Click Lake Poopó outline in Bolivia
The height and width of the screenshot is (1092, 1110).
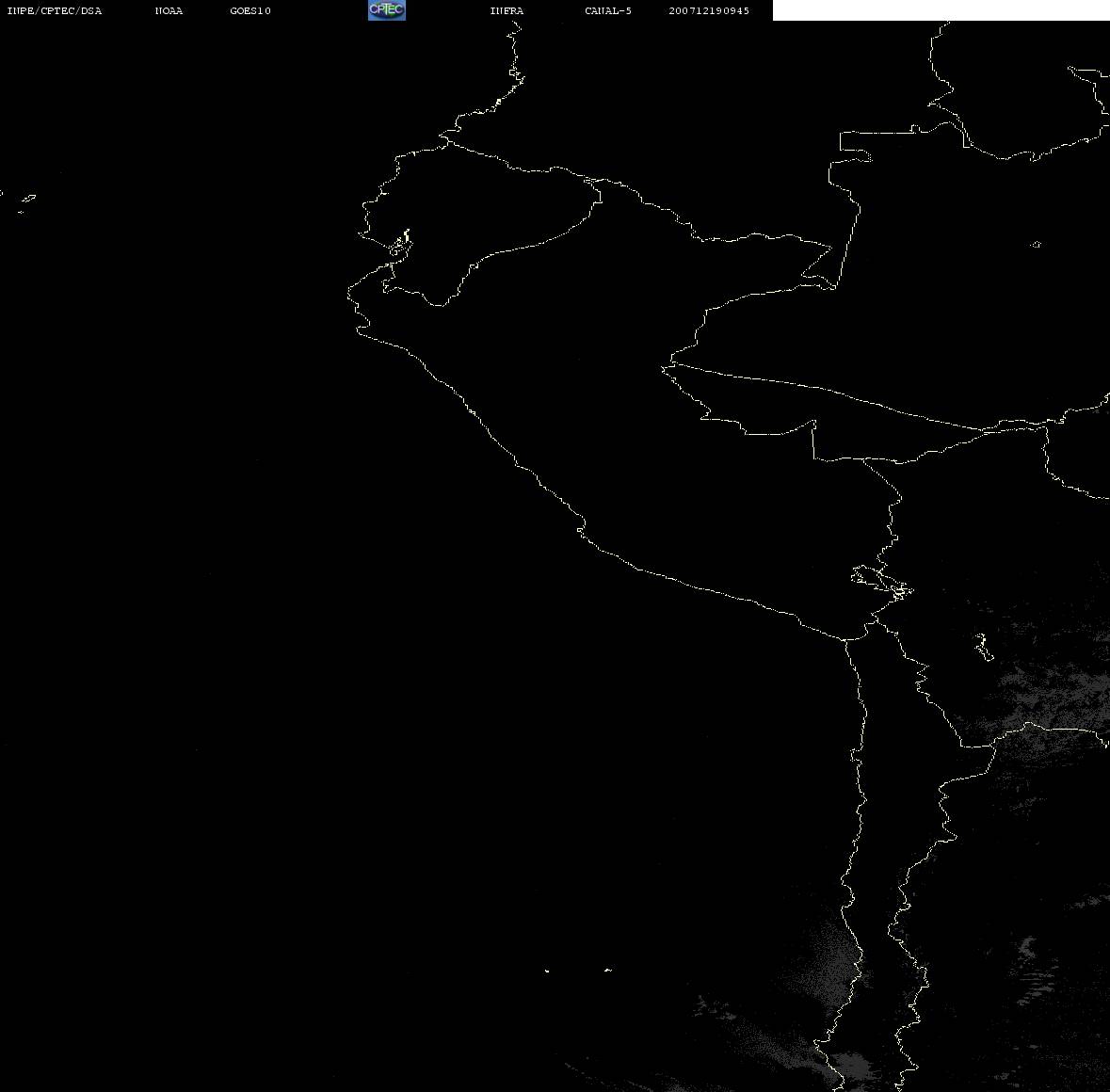tap(982, 647)
